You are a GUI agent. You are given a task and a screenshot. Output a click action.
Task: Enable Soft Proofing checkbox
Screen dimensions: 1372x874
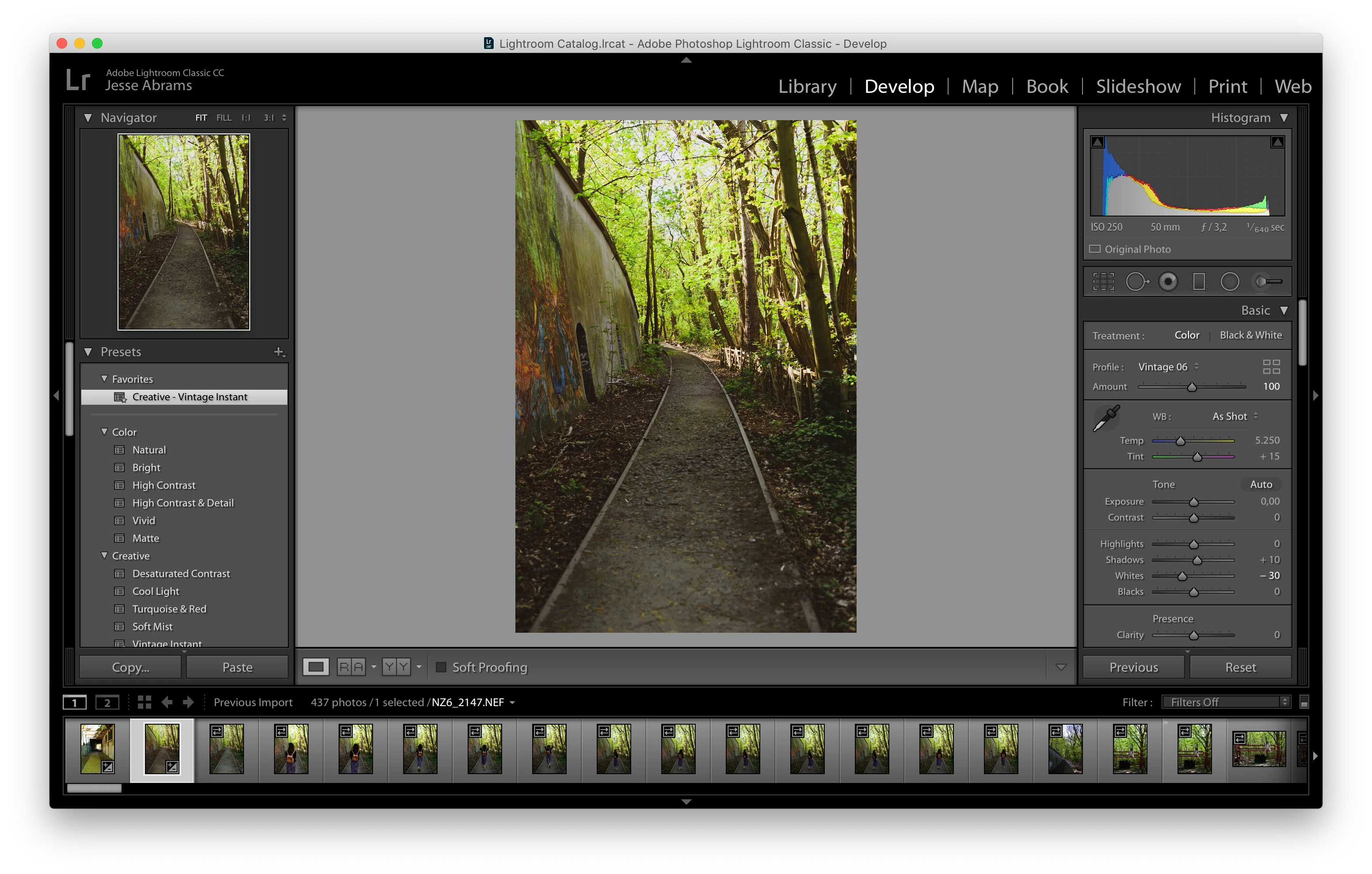441,667
